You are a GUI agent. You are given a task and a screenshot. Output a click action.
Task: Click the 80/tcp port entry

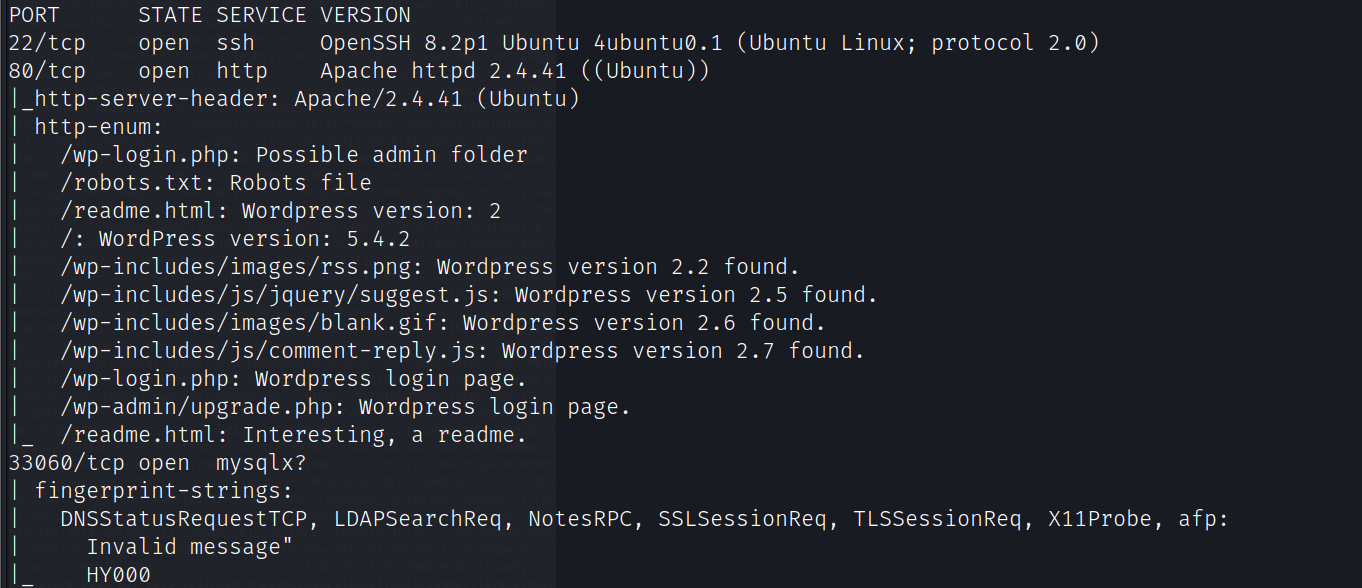click(x=47, y=71)
